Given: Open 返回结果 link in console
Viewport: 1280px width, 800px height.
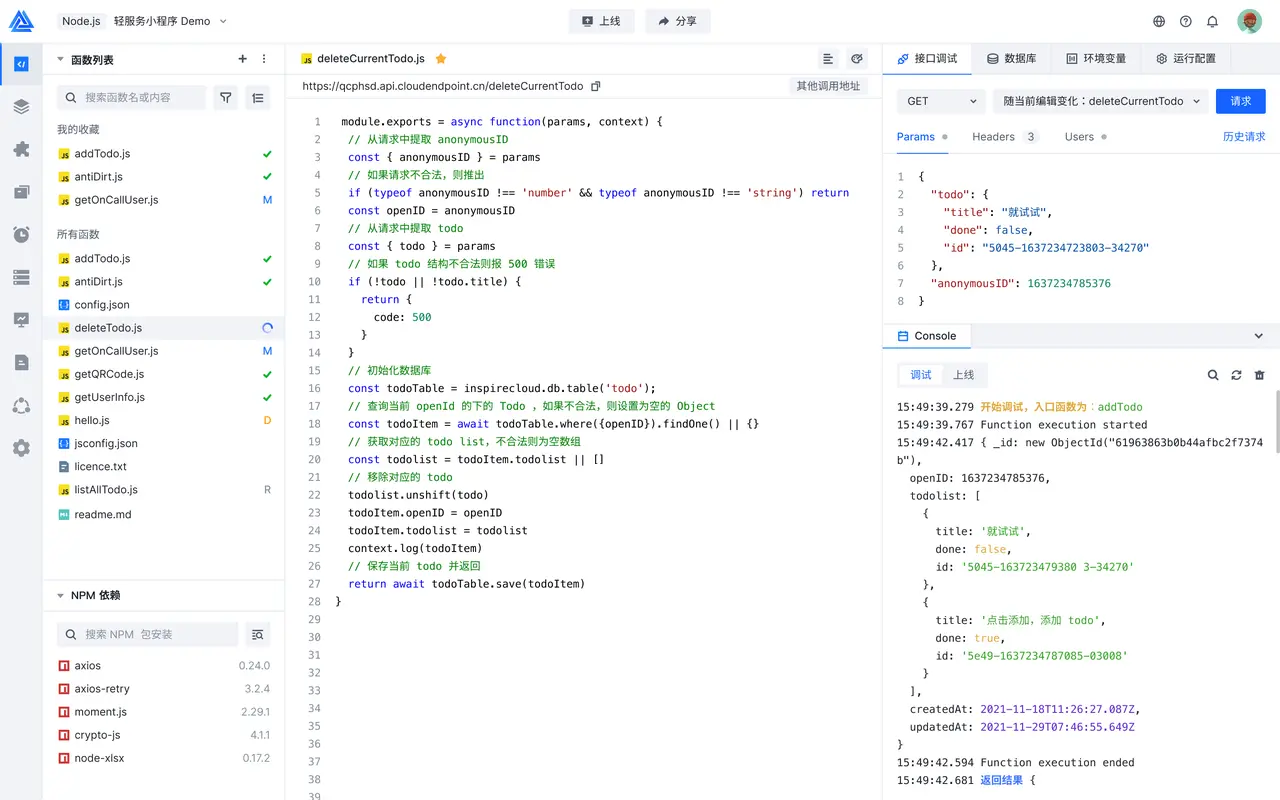Looking at the screenshot, I should coord(1001,780).
